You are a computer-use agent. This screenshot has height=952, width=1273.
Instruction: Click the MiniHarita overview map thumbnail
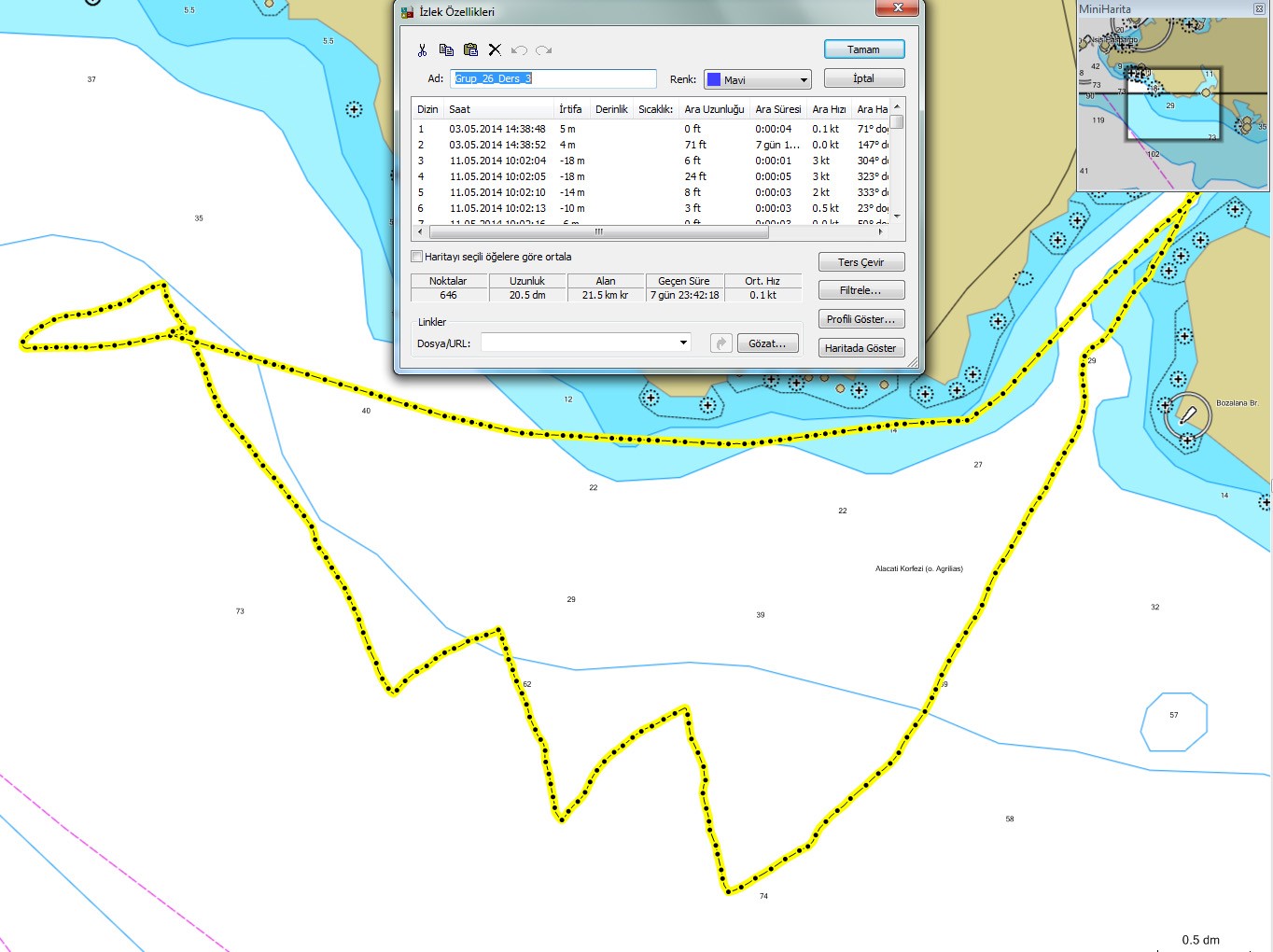pyautogui.click(x=1172, y=104)
